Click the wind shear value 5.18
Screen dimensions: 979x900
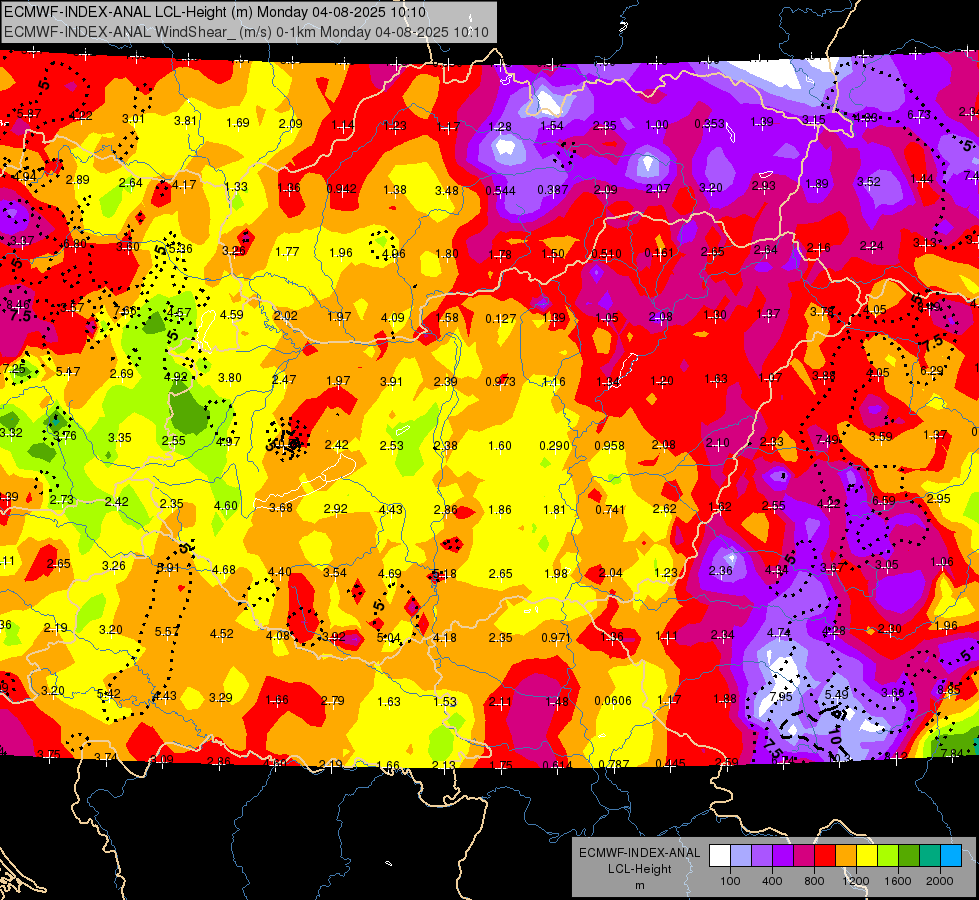pyautogui.click(x=444, y=573)
